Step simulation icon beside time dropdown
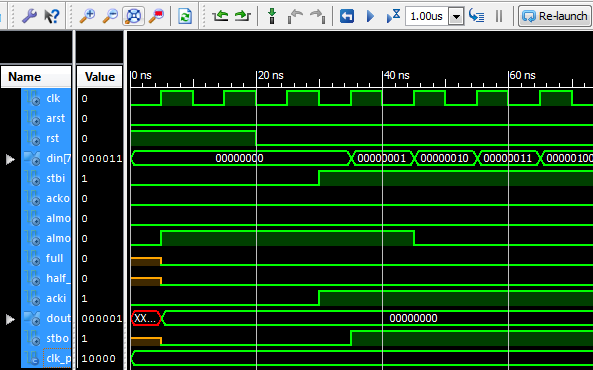 click(477, 16)
